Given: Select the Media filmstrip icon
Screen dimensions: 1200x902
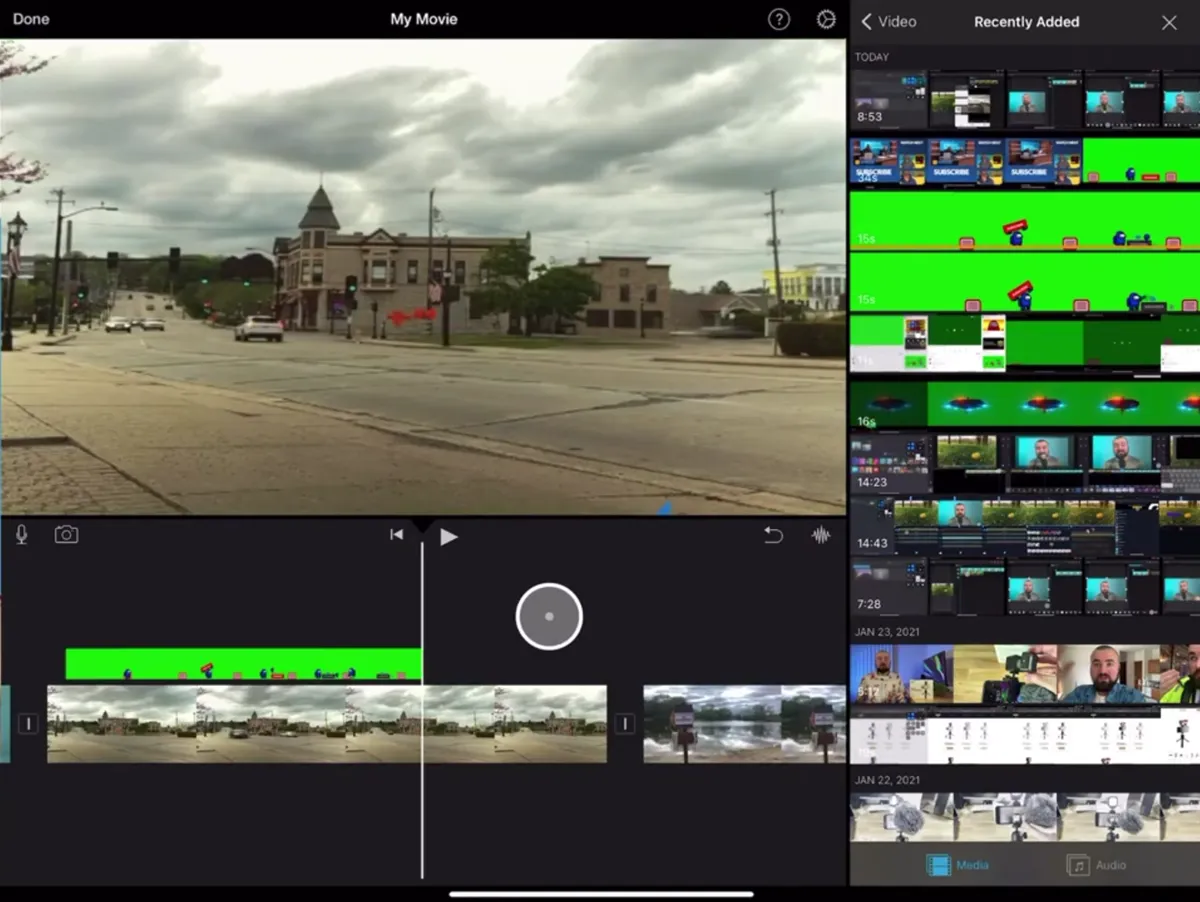Looking at the screenshot, I should point(938,865).
